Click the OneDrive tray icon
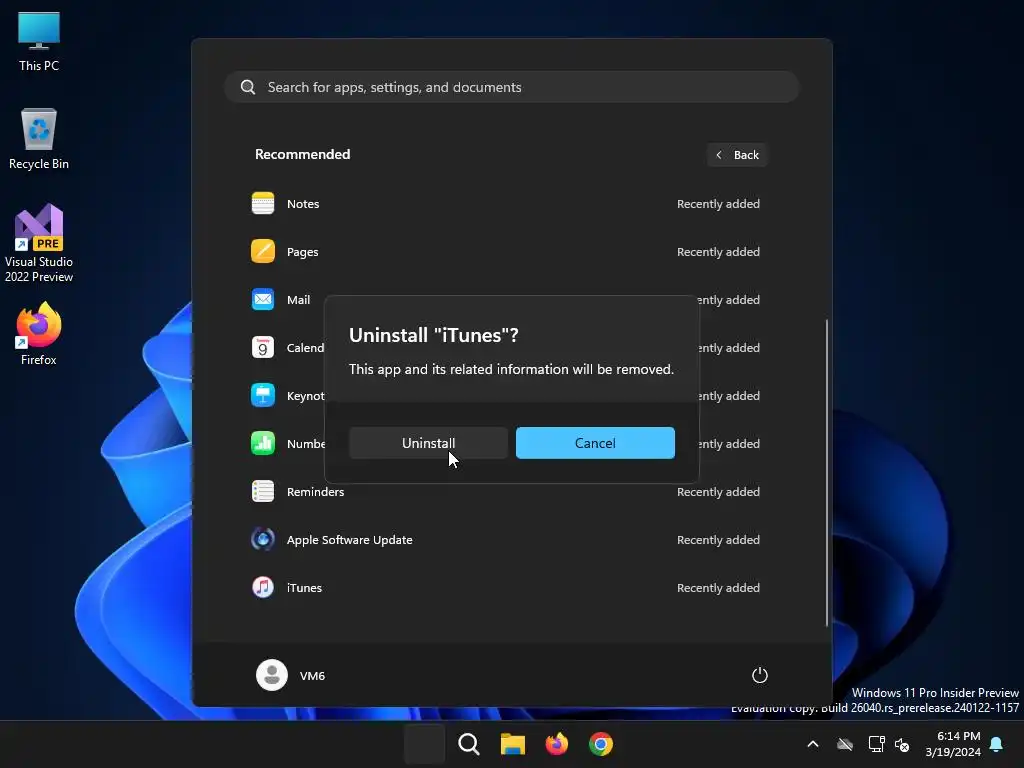 tap(845, 744)
